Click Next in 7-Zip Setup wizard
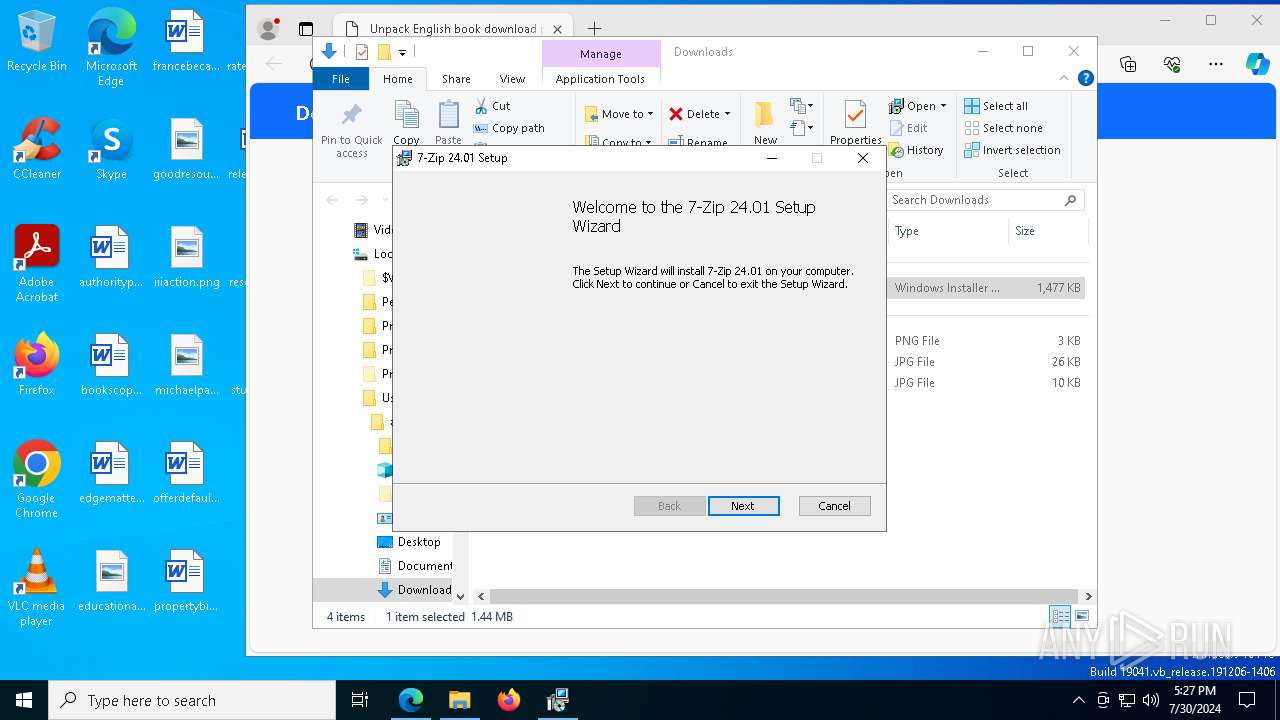 click(743, 506)
